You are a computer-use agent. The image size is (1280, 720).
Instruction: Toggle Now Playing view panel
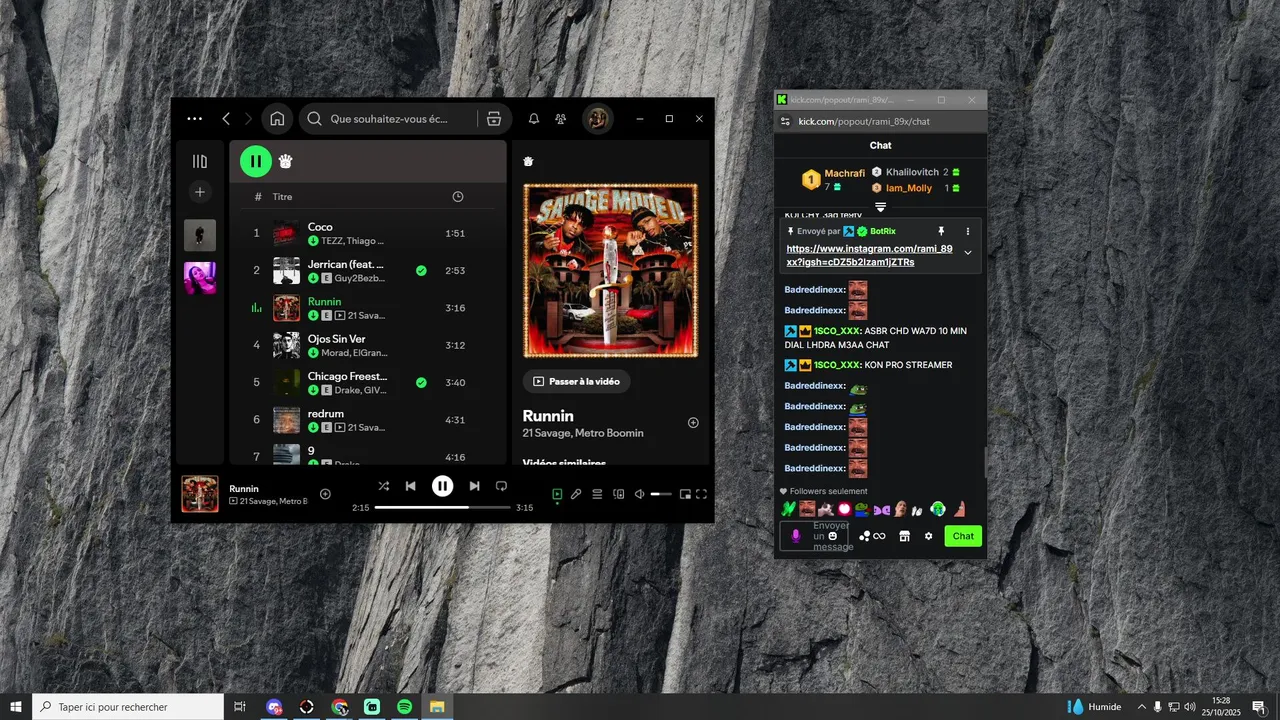[x=557, y=494]
